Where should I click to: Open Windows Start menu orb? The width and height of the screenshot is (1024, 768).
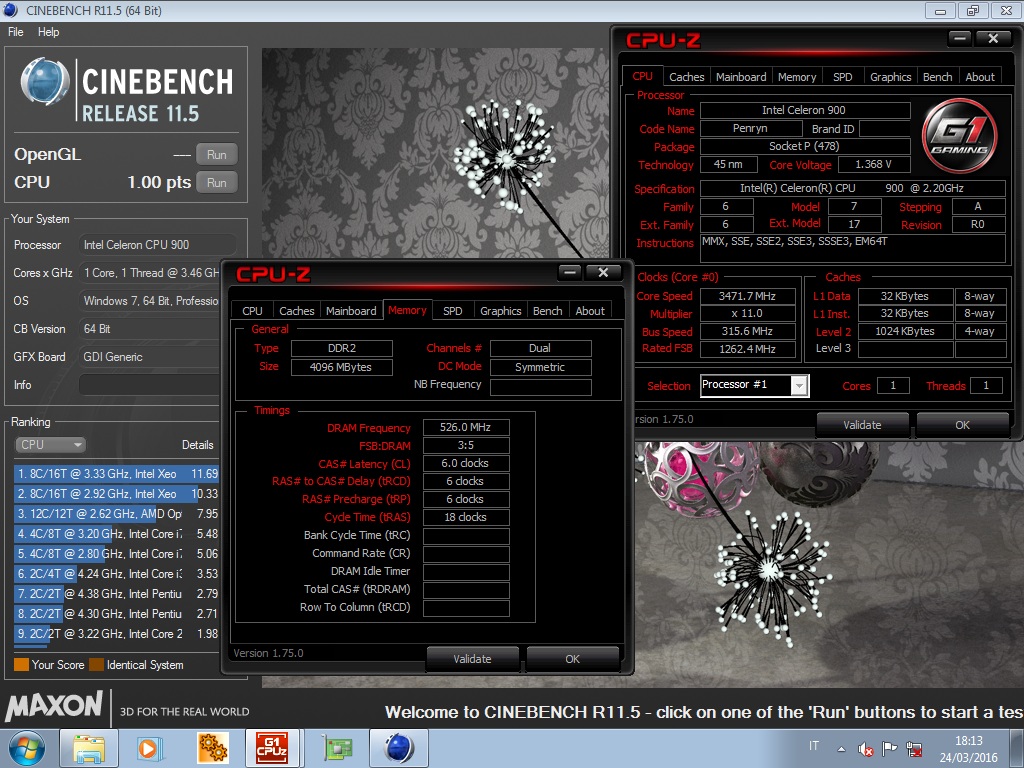26,748
